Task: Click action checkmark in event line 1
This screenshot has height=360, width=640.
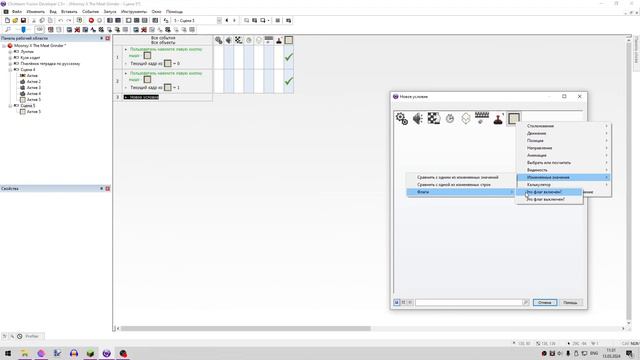Action: 289,57
